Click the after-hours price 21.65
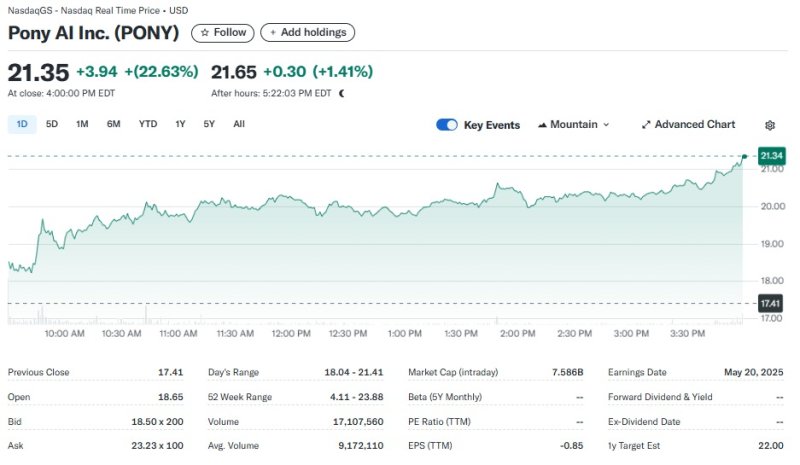This screenshot has width=800, height=465. click(x=234, y=72)
